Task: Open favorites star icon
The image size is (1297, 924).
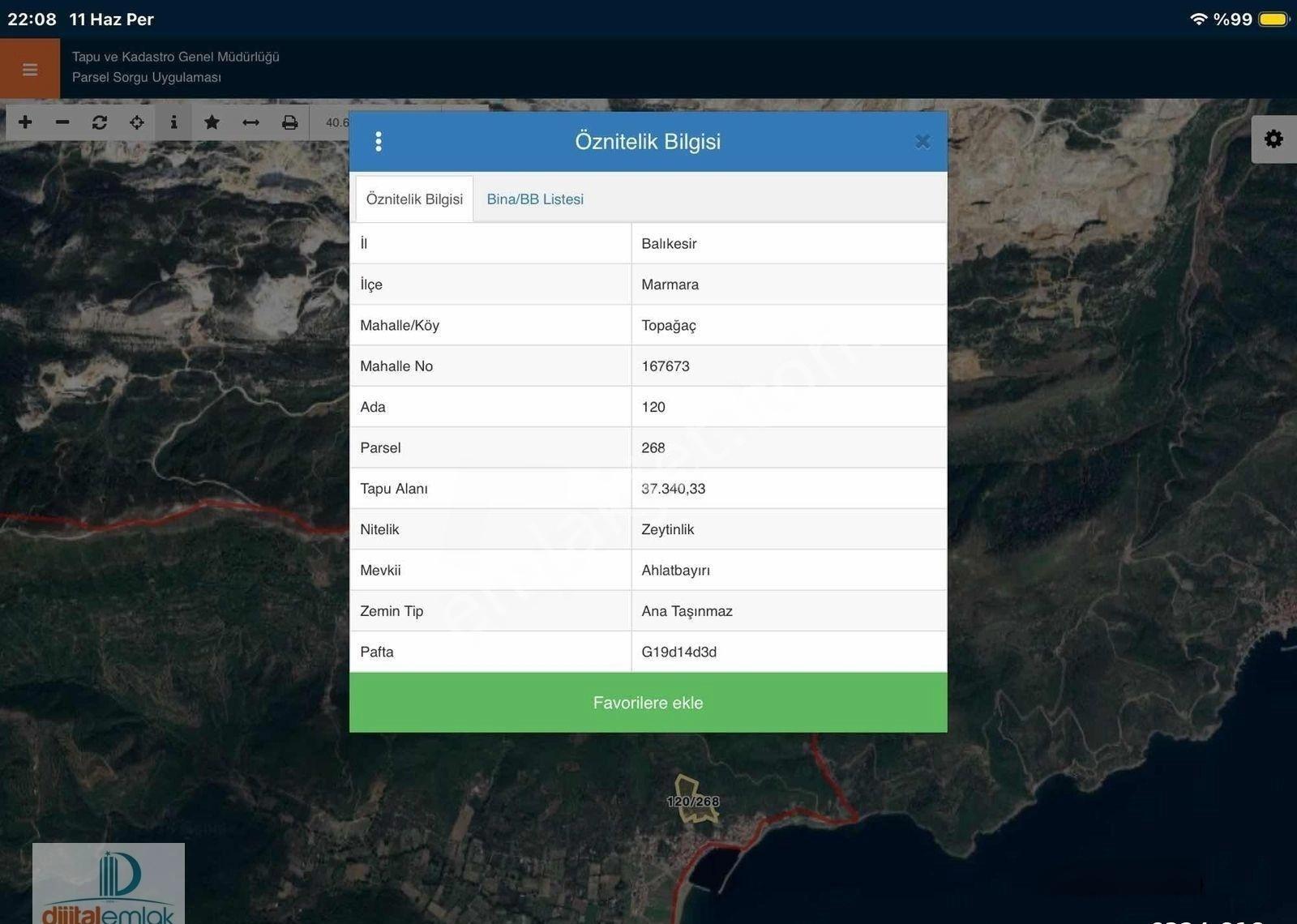Action: [212, 122]
